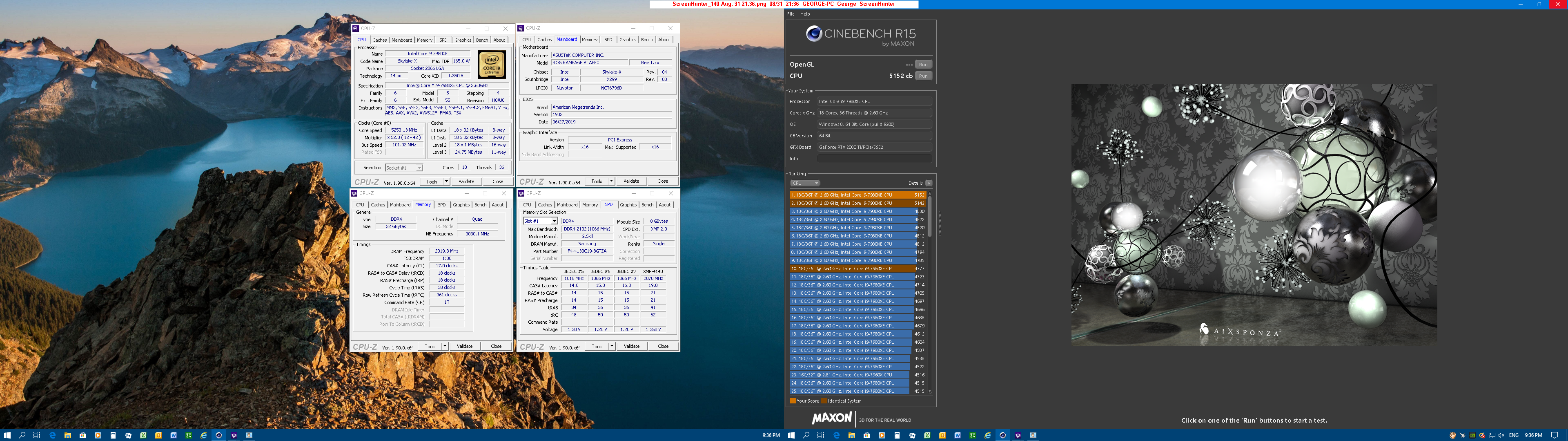Image resolution: width=1568 pixels, height=441 pixels.
Task: Open the media player icon on the taskbar beneath Cinebench
Action: click(882, 435)
